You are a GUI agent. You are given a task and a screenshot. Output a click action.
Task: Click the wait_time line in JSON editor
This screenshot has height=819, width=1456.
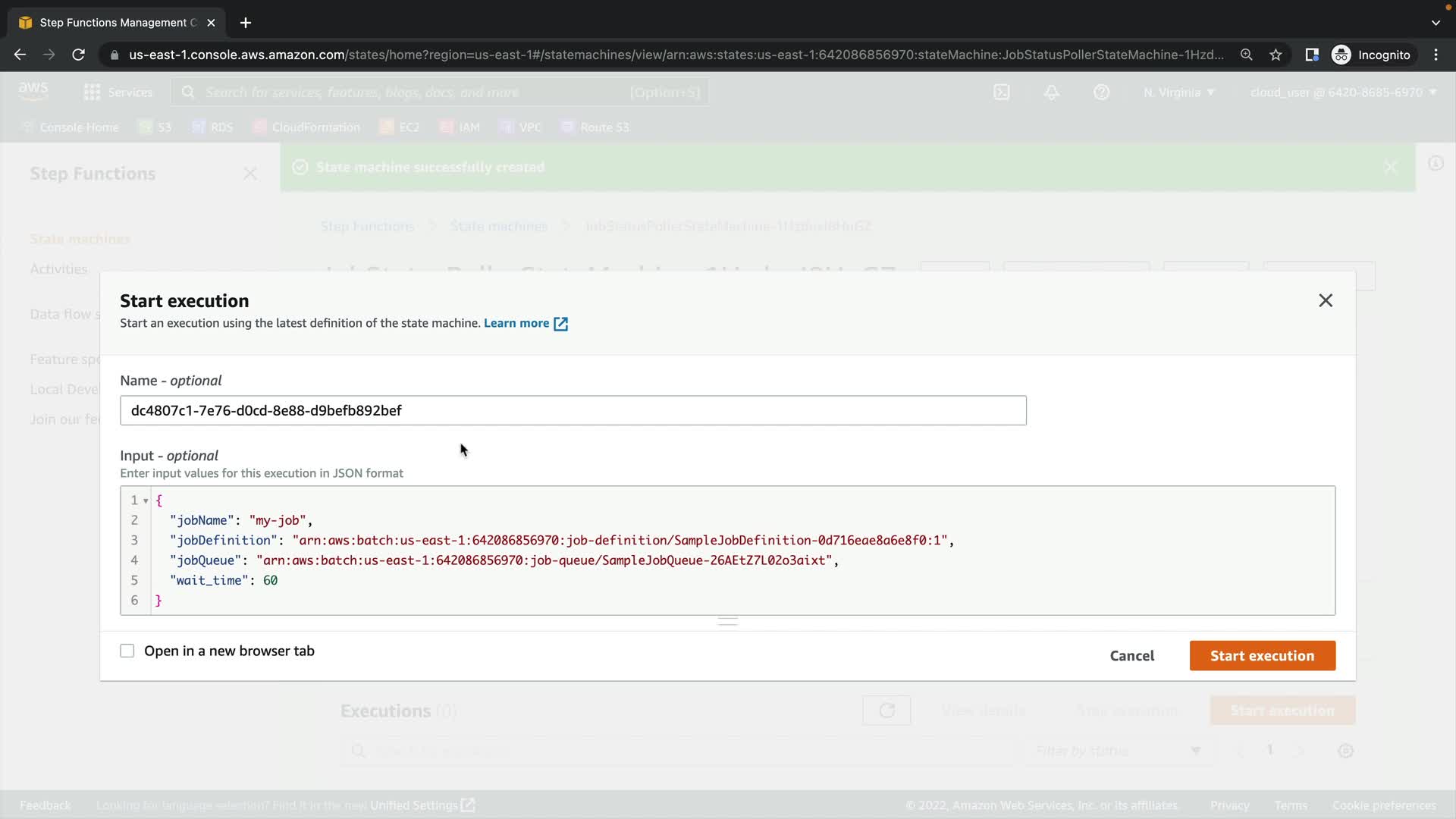tap(224, 580)
